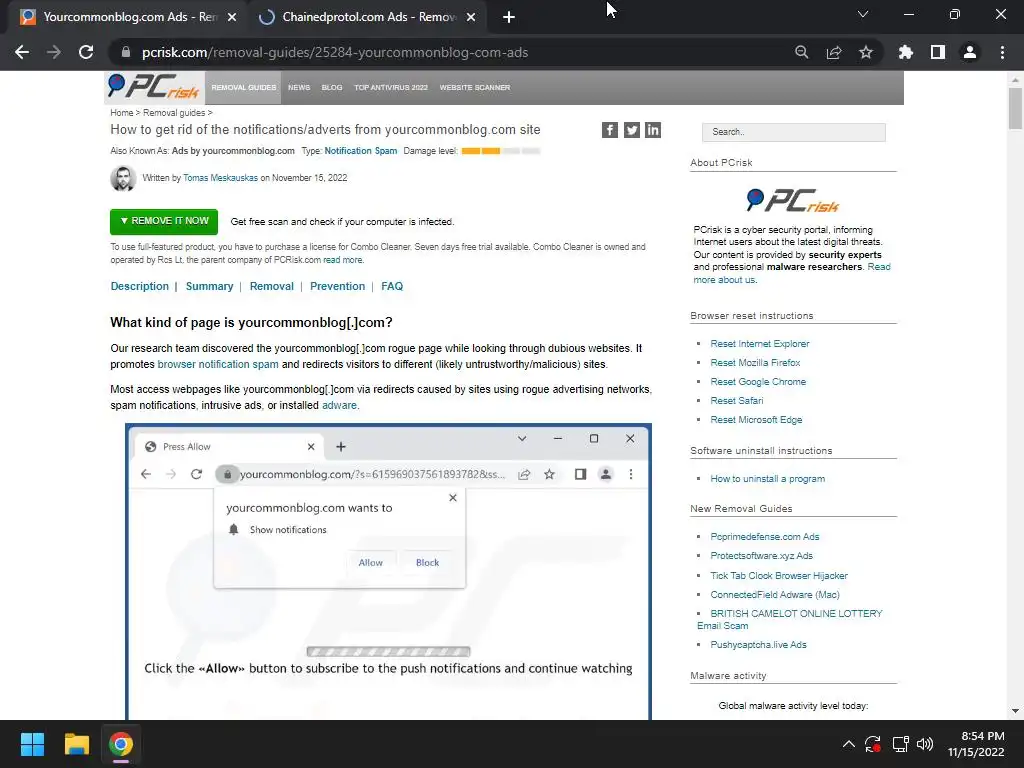Click the PCrisk logo in header
Image resolution: width=1024 pixels, height=768 pixels.
pos(154,88)
